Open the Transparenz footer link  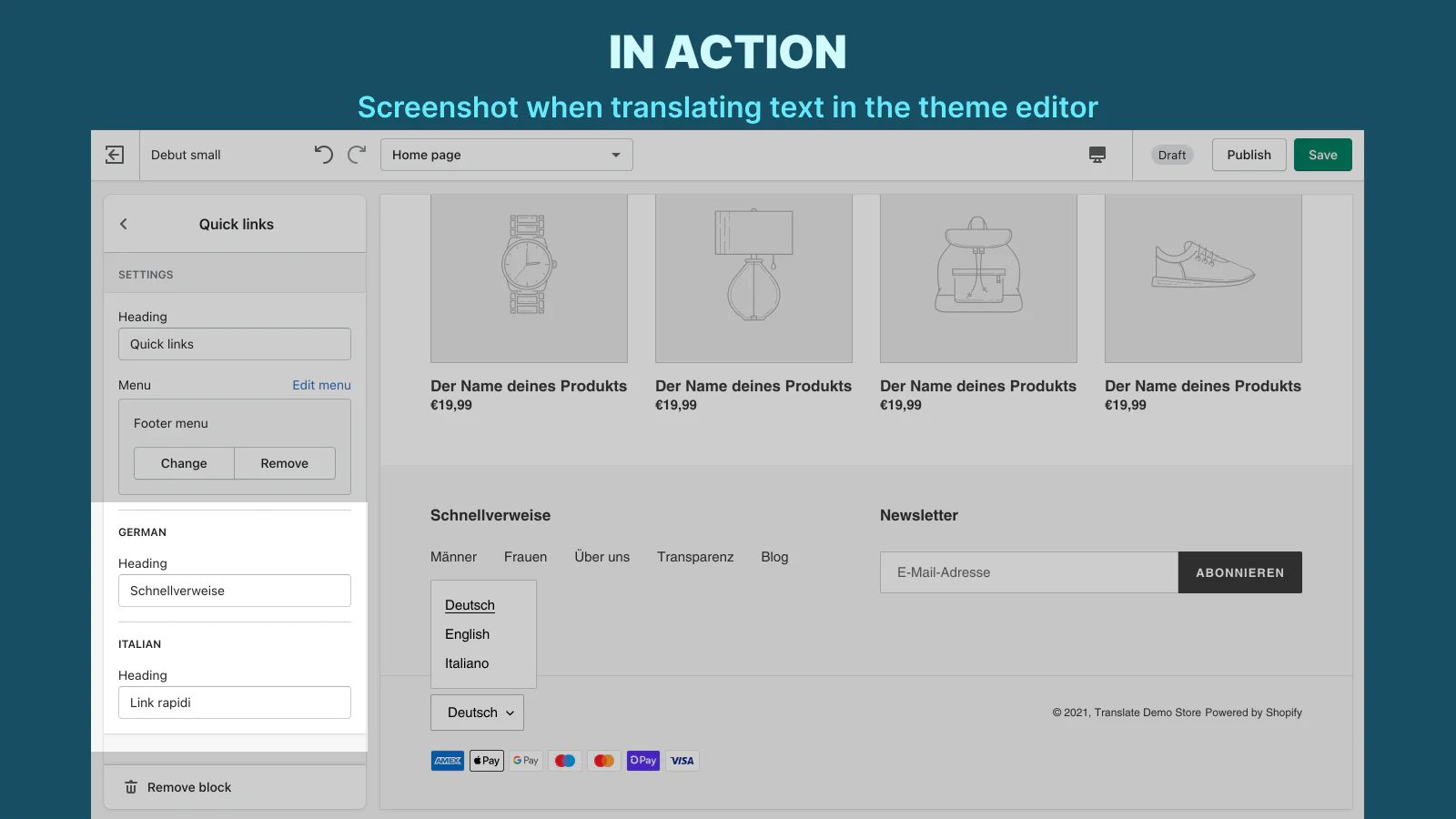tap(695, 557)
